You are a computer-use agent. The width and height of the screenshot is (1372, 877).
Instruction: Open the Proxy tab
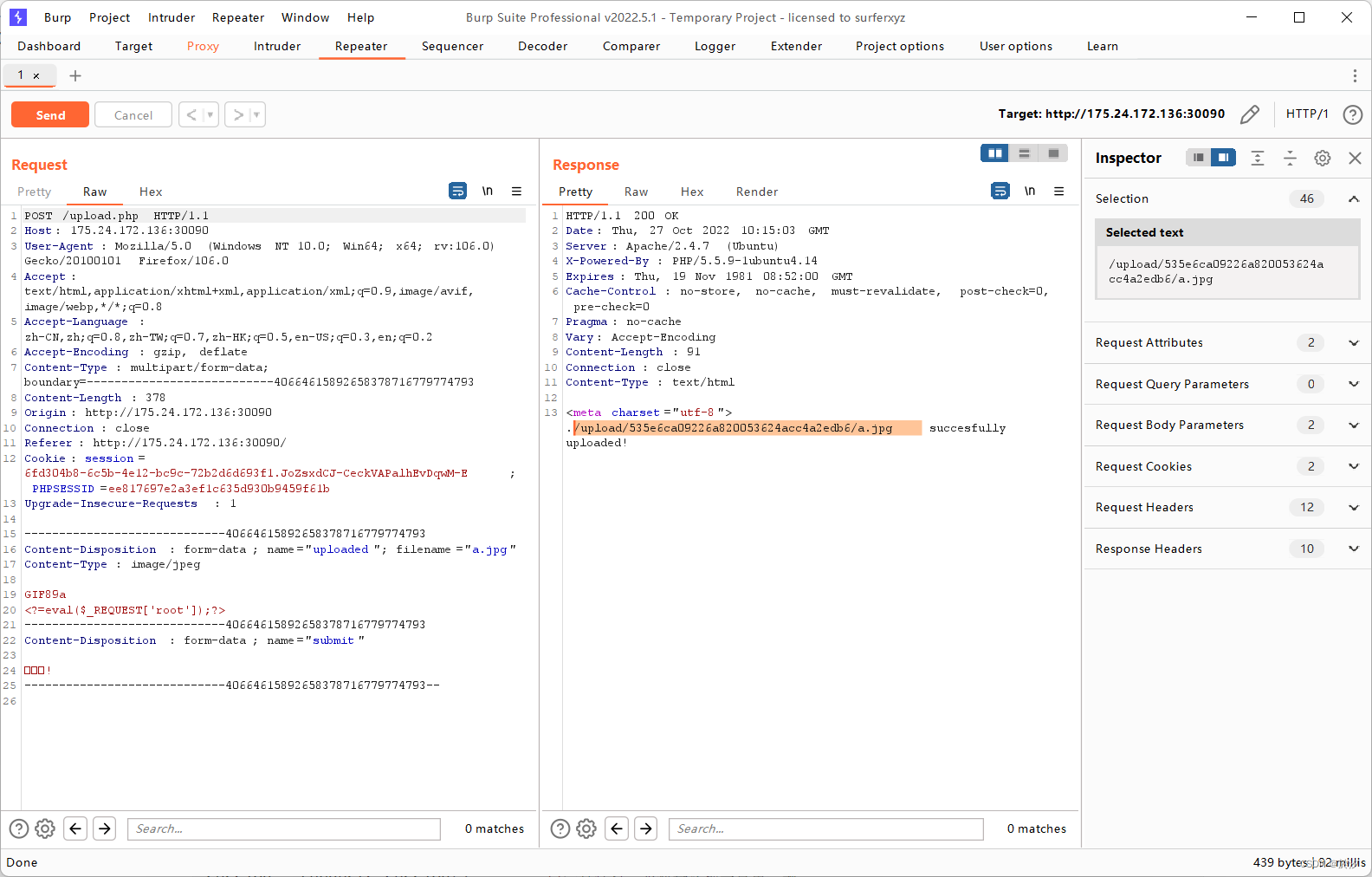click(203, 46)
